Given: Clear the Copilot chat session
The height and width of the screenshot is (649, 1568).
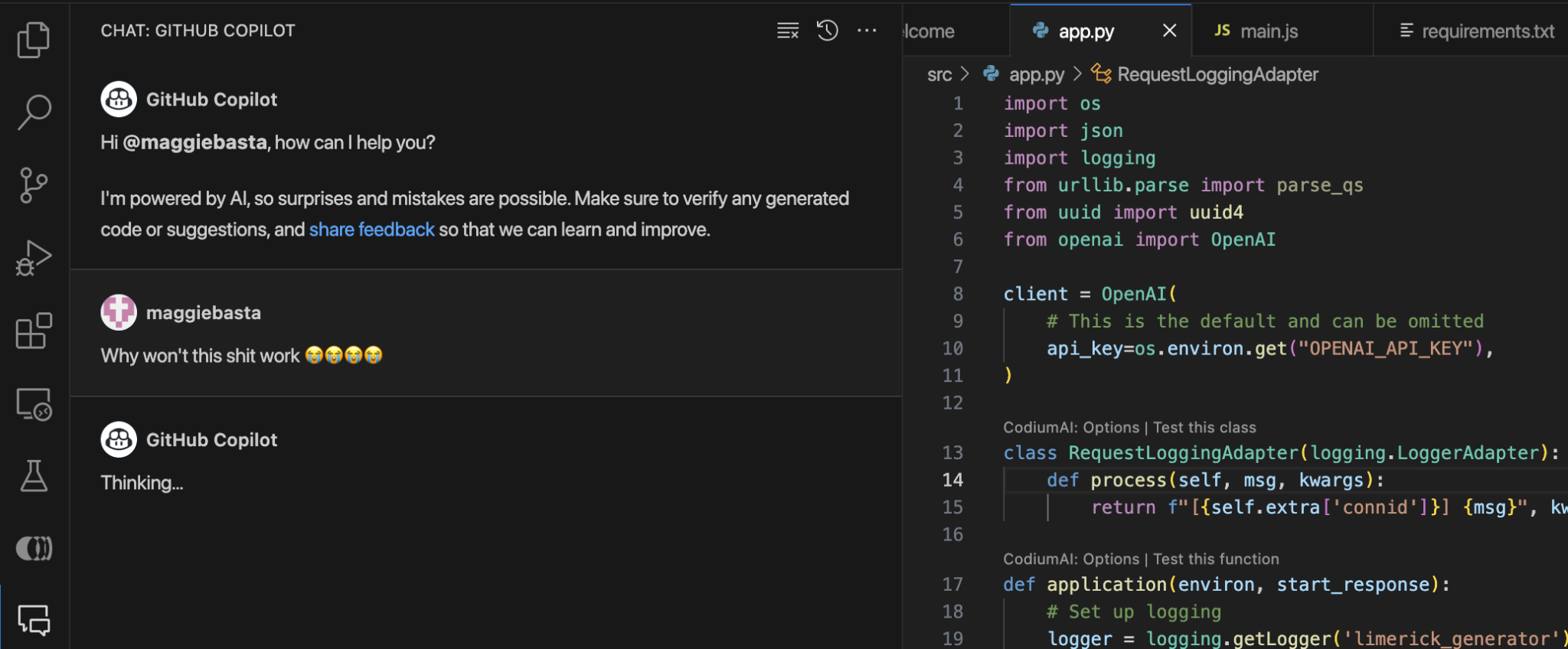Looking at the screenshot, I should (x=788, y=31).
